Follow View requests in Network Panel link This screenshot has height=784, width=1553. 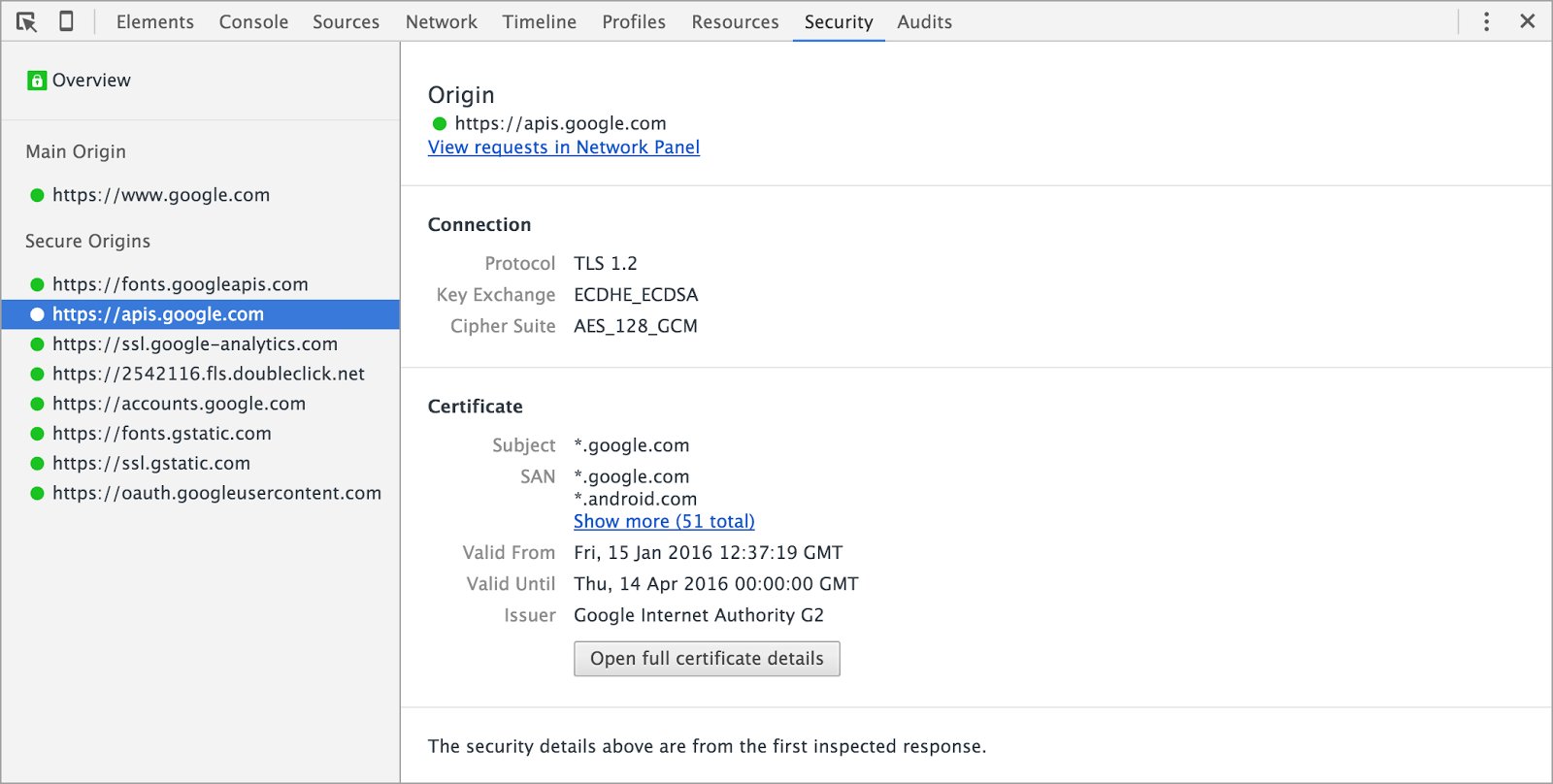pyautogui.click(x=564, y=147)
